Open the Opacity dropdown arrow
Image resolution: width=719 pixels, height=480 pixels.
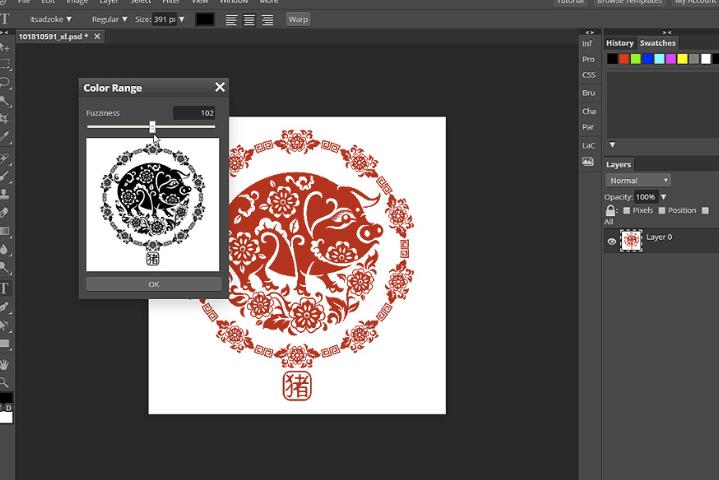tap(663, 197)
